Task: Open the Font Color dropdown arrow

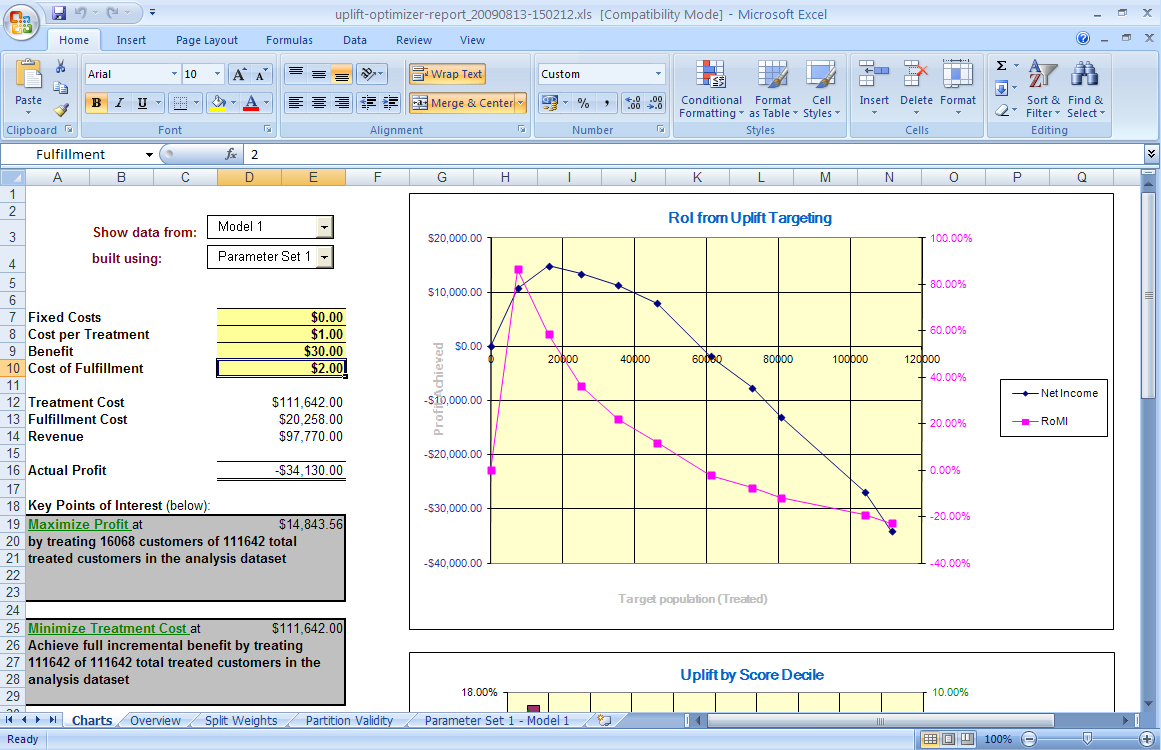Action: (267, 103)
